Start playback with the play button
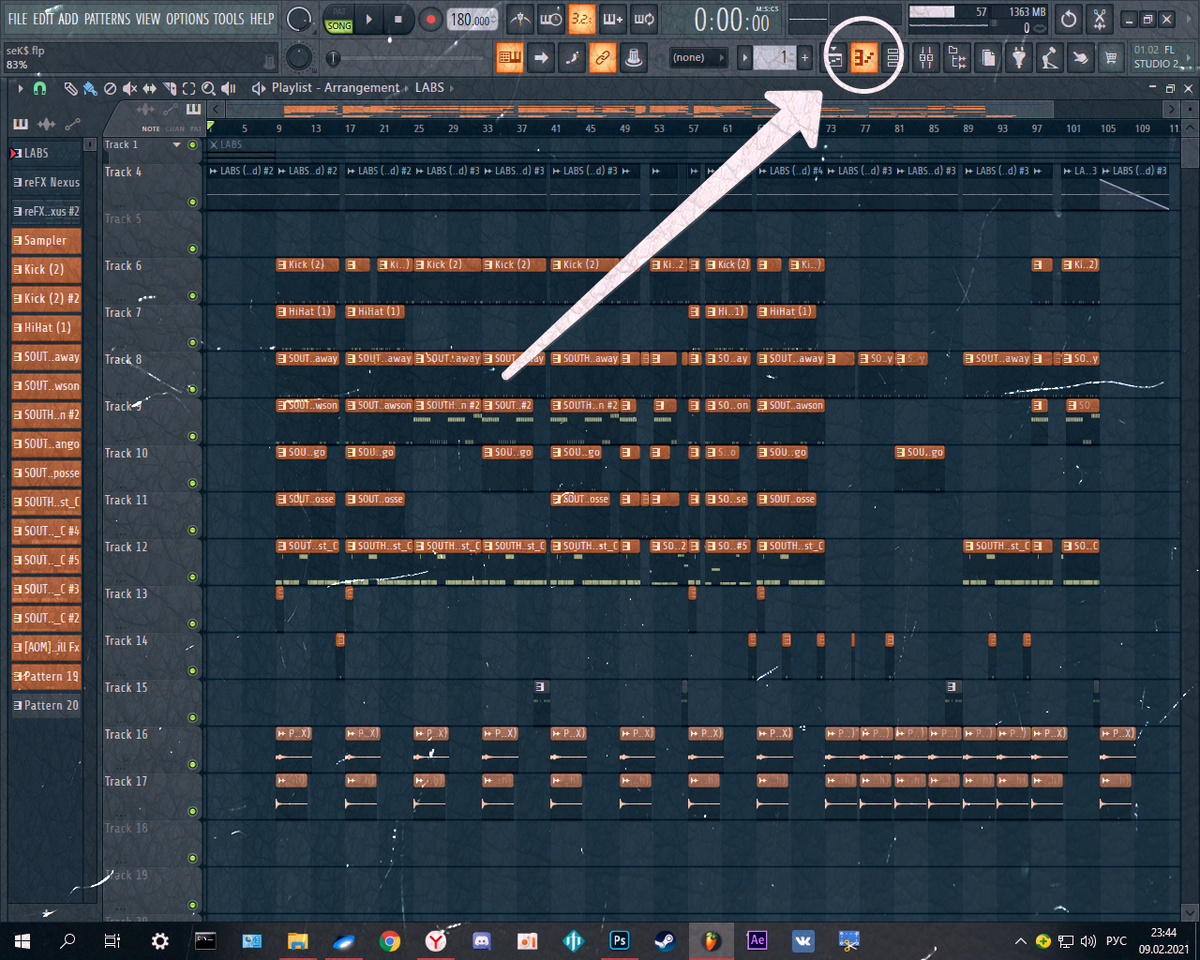 pos(370,19)
